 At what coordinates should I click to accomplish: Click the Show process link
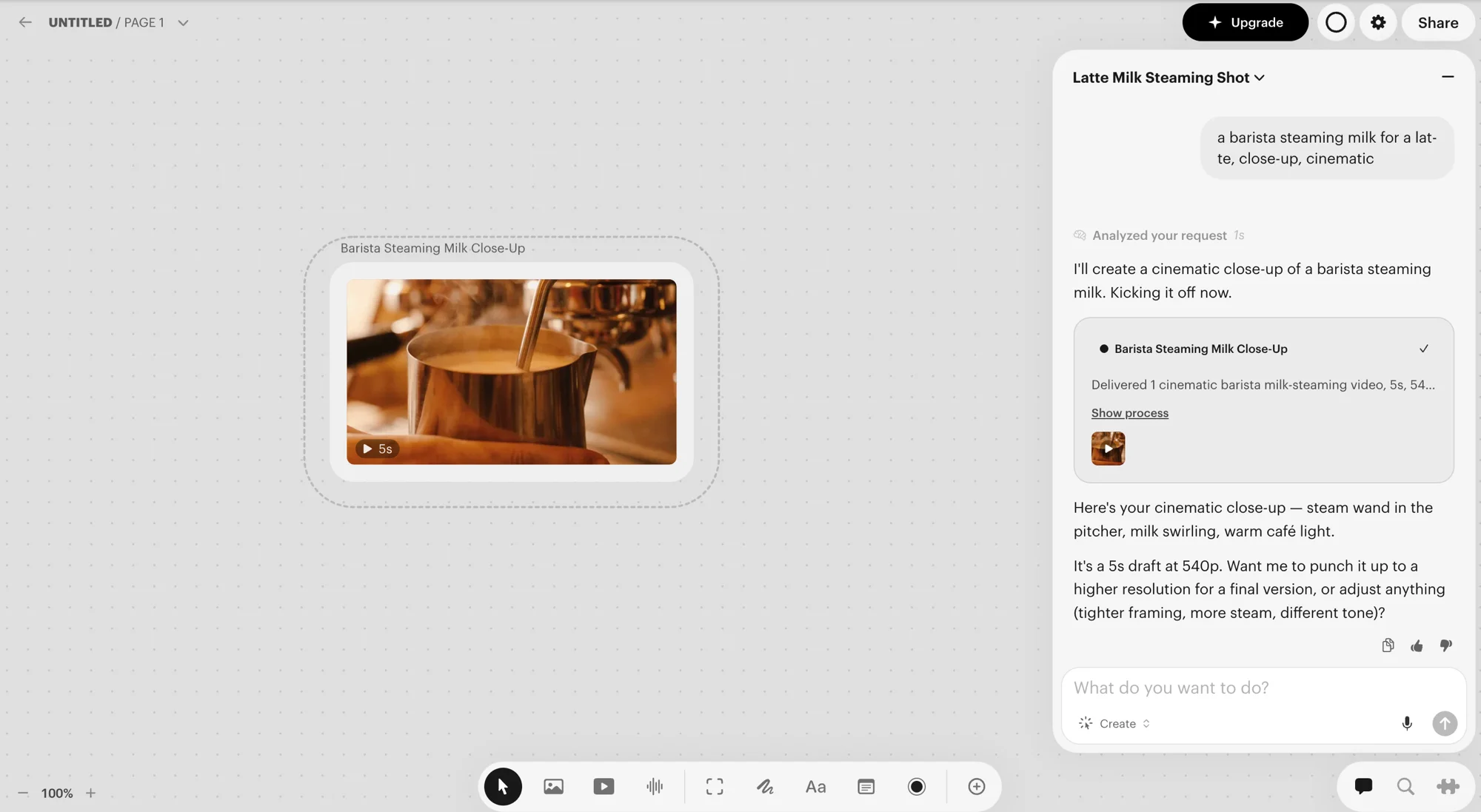[1129, 413]
